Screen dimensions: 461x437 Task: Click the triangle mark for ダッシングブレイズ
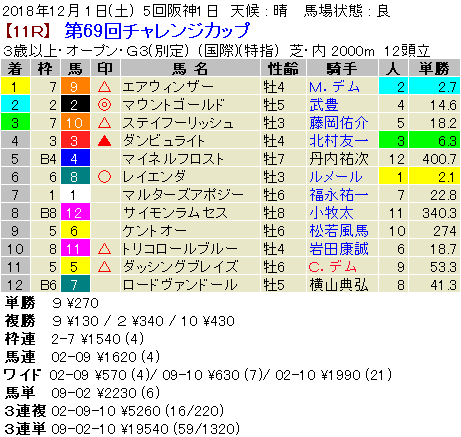(x=105, y=267)
